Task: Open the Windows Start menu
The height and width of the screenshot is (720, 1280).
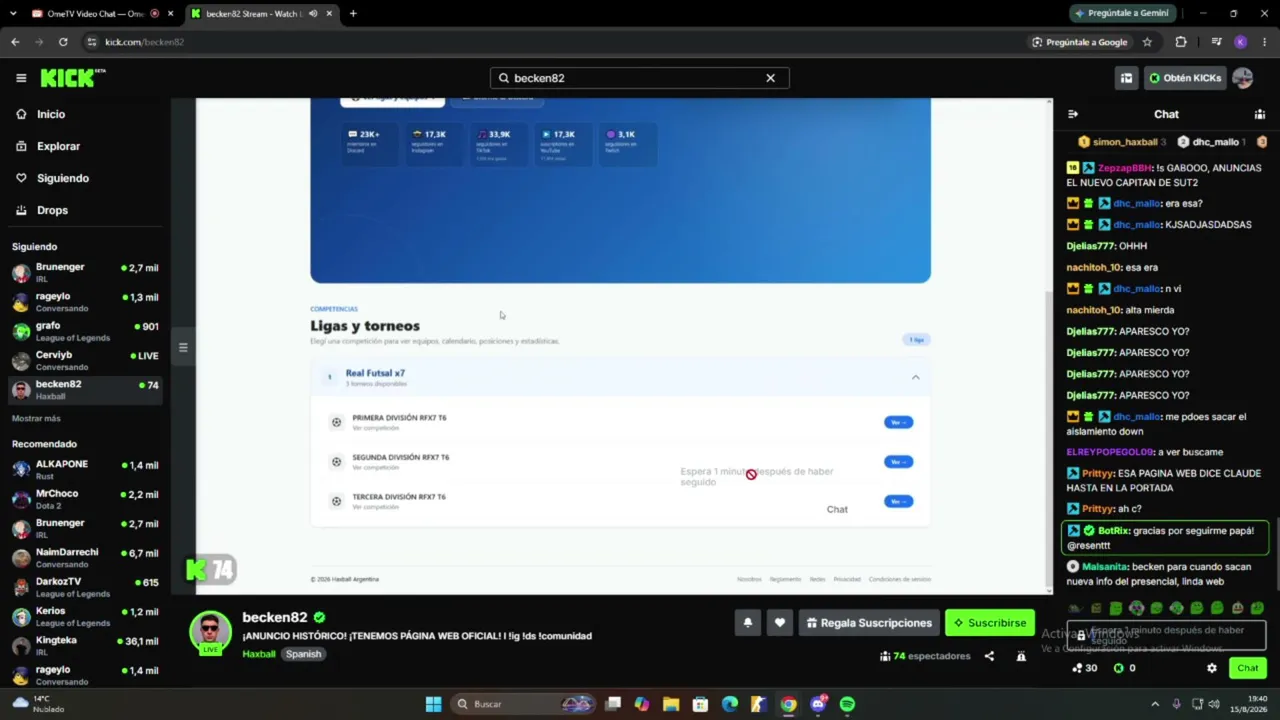Action: click(x=433, y=704)
